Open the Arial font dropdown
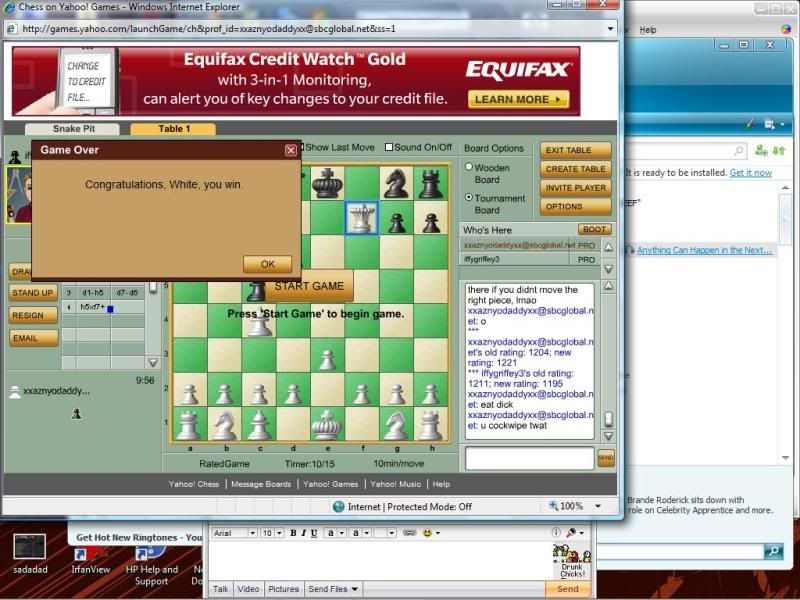 pyautogui.click(x=252, y=533)
